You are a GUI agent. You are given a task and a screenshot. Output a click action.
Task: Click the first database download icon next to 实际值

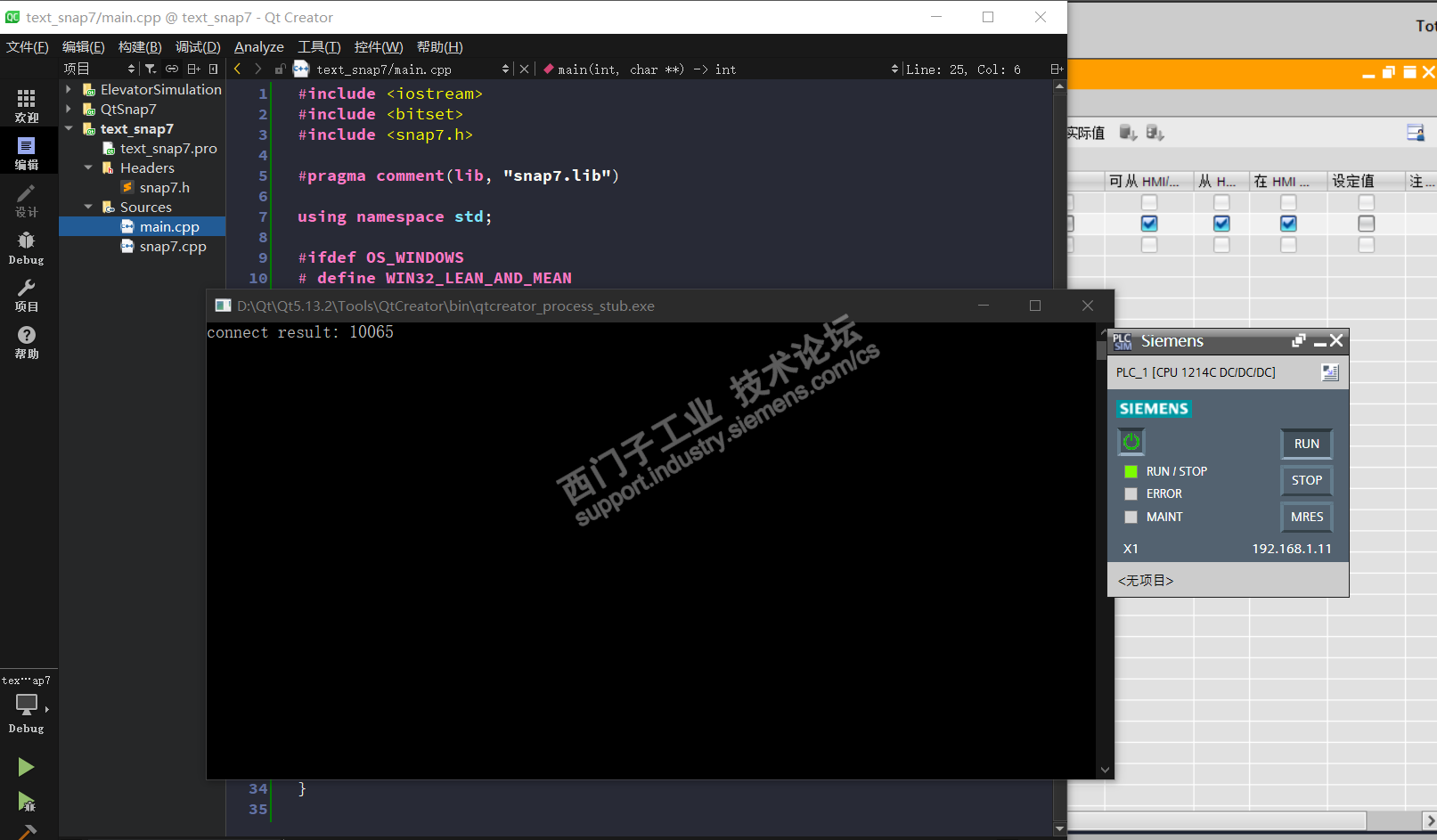1128,133
